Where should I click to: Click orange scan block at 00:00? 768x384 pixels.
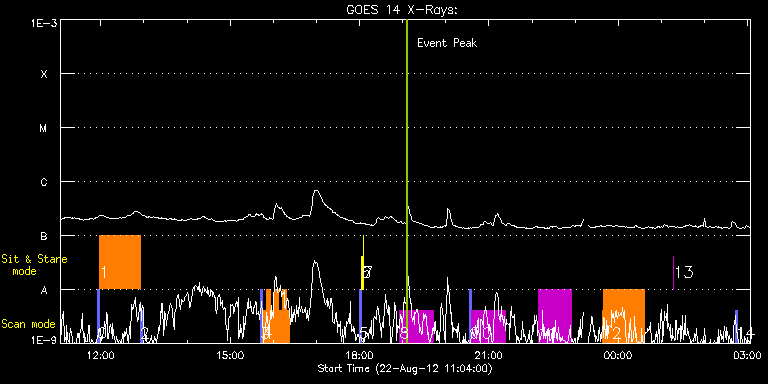[624, 315]
